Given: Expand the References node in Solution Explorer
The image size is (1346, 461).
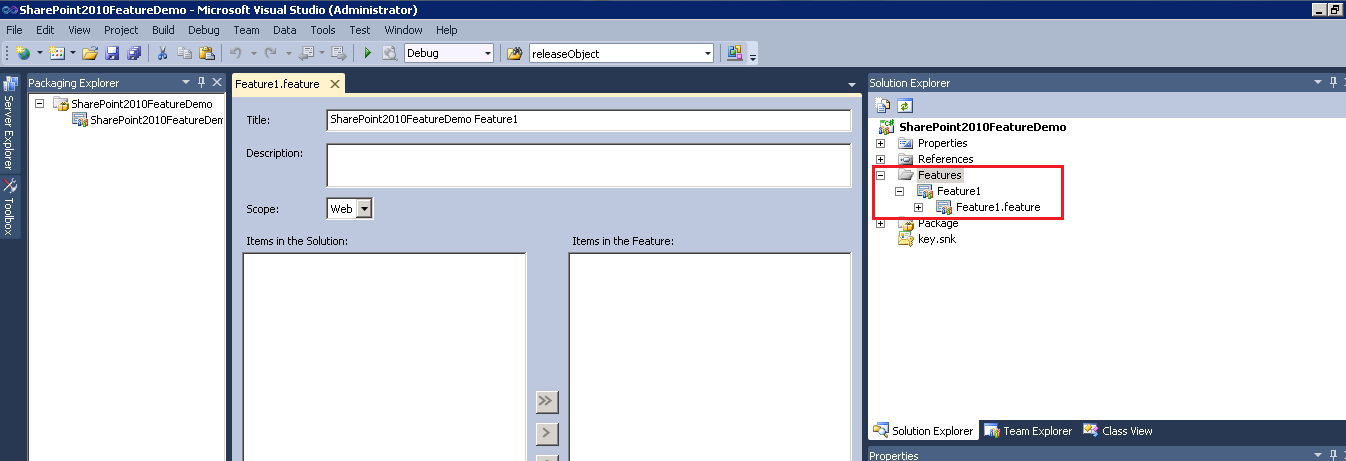Looking at the screenshot, I should 880,159.
